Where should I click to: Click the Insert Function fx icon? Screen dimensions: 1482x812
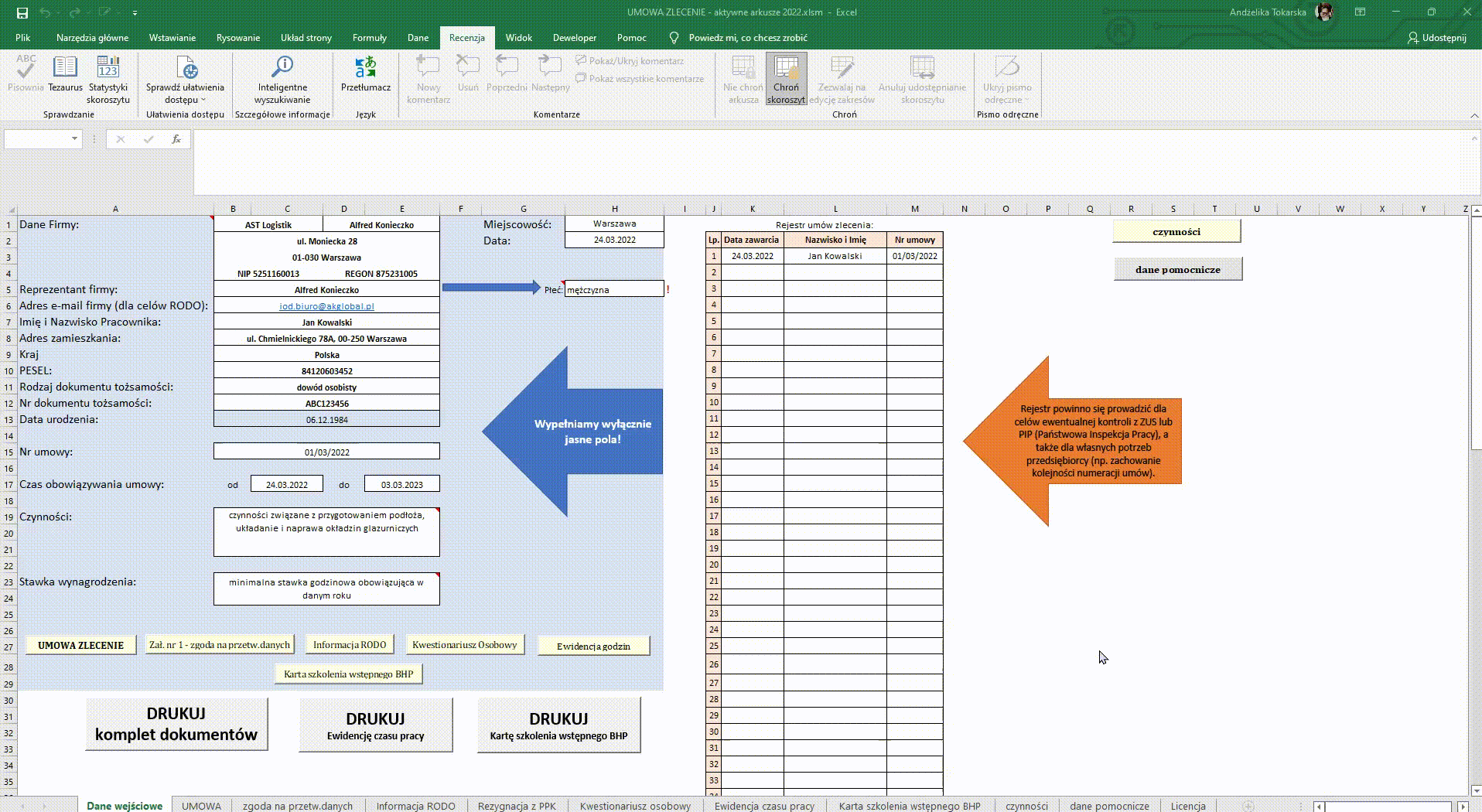pyautogui.click(x=176, y=139)
